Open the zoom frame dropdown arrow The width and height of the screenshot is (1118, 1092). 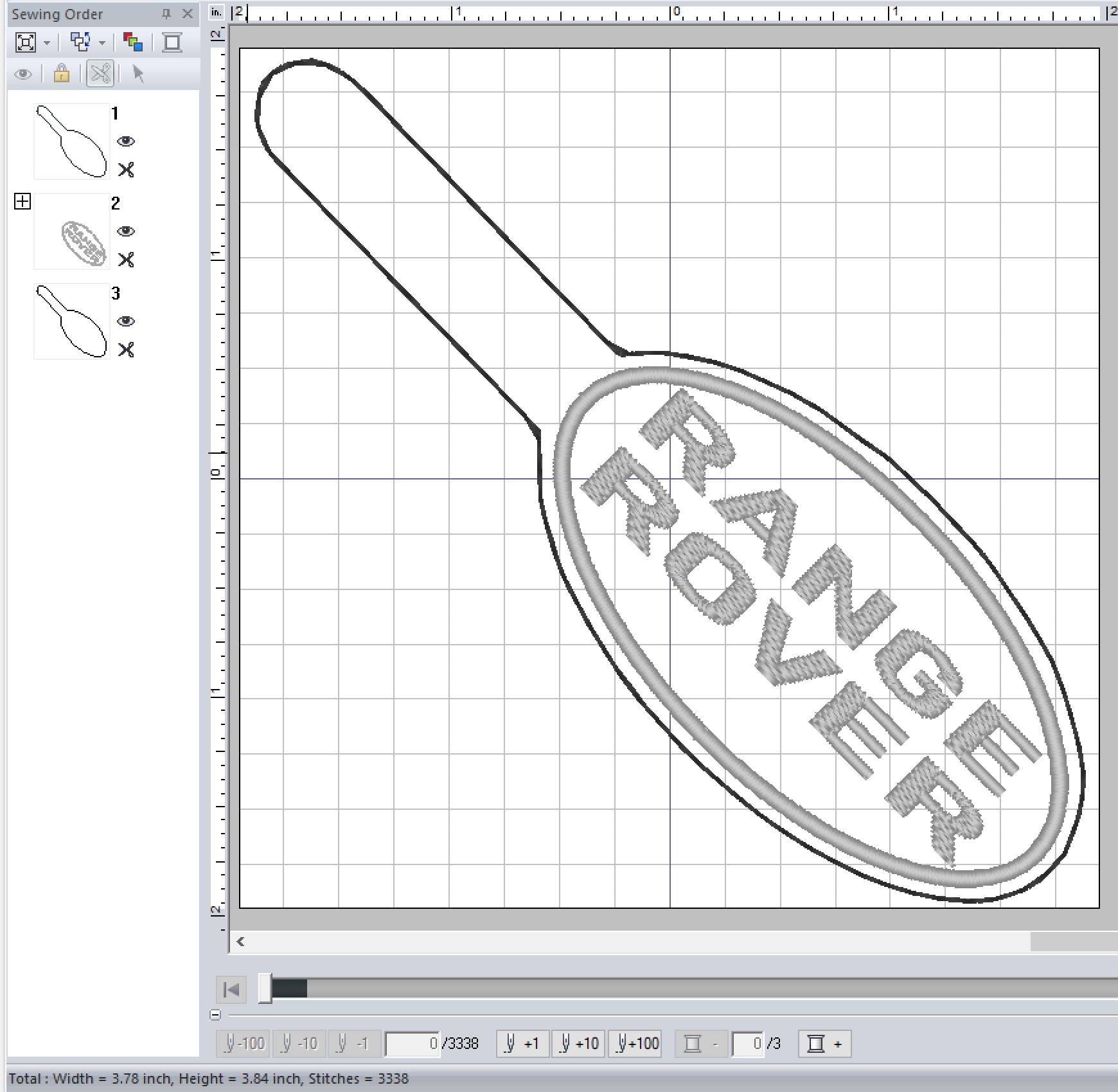(47, 43)
